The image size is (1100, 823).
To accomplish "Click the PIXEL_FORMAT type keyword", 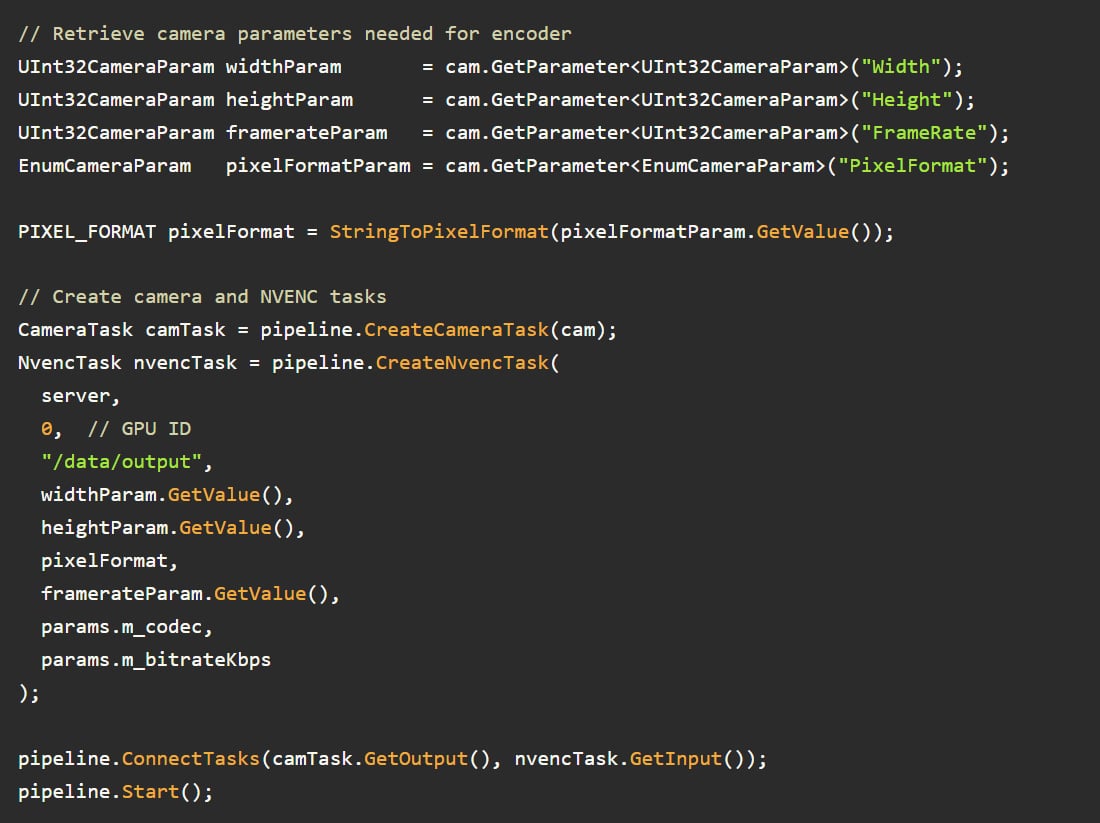I will (x=87, y=232).
